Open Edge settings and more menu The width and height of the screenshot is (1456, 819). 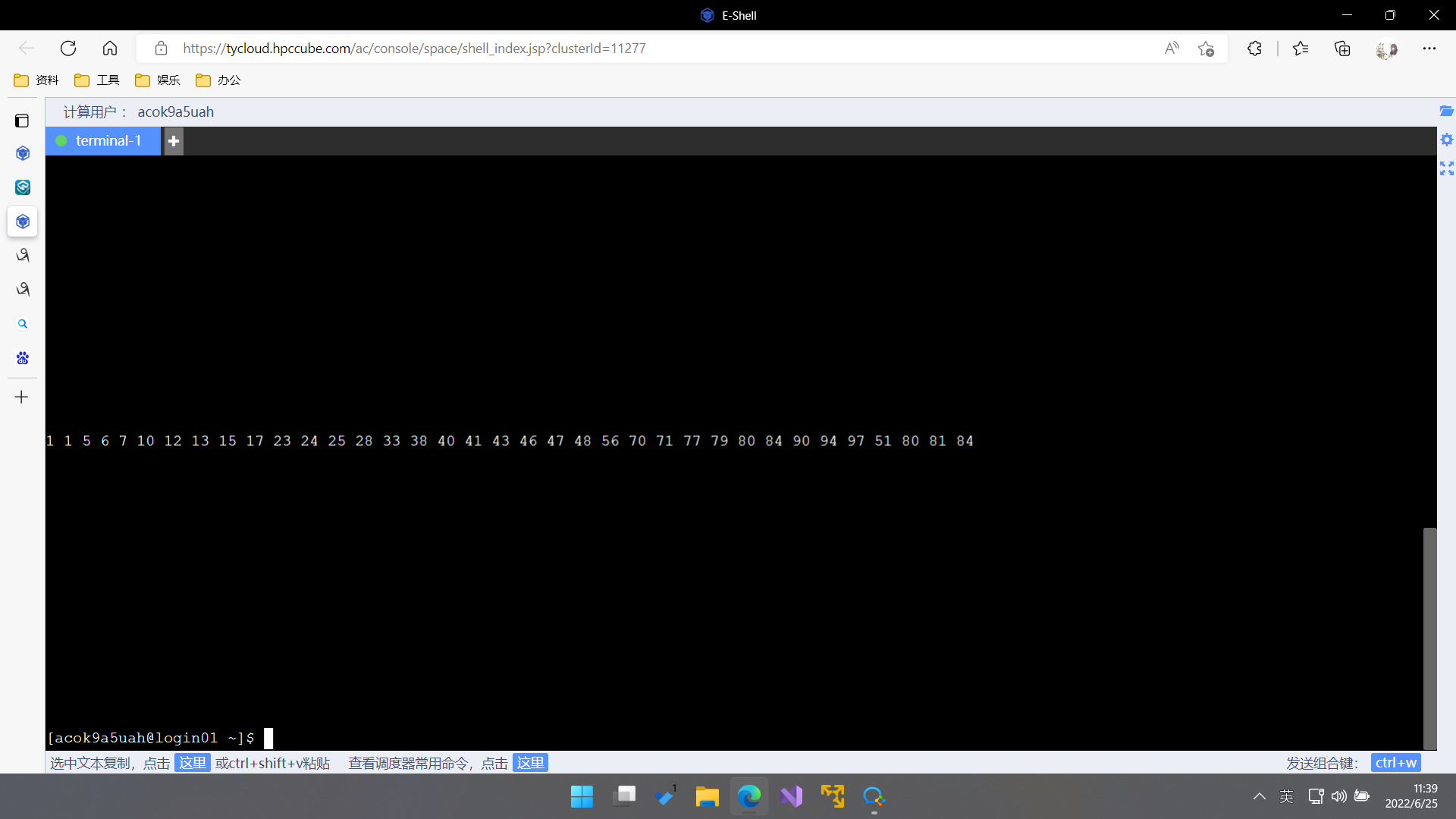pos(1429,49)
